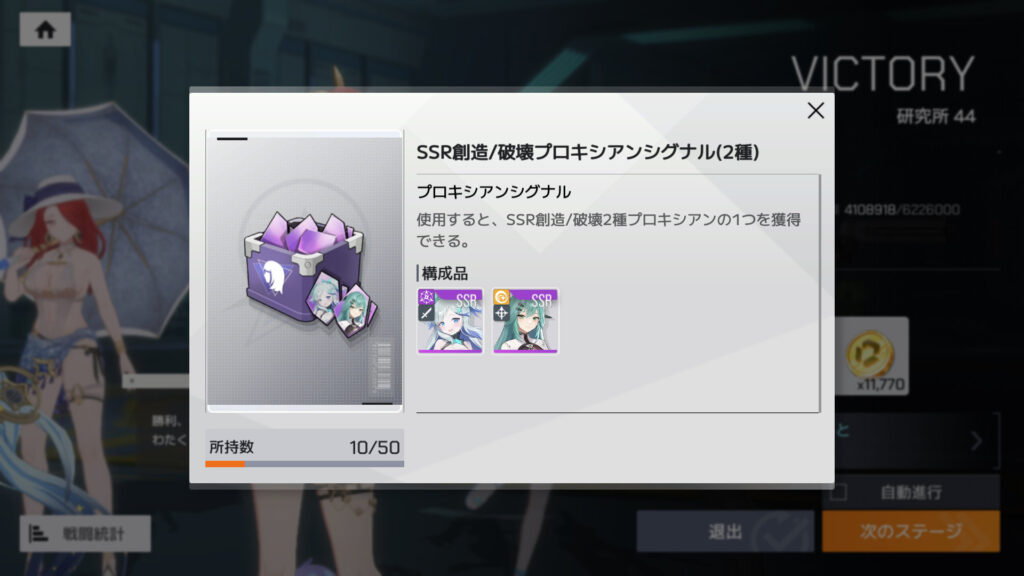Image resolution: width=1024 pixels, height=576 pixels.
Task: Click the 研究所 44 stage label
Action: click(936, 116)
